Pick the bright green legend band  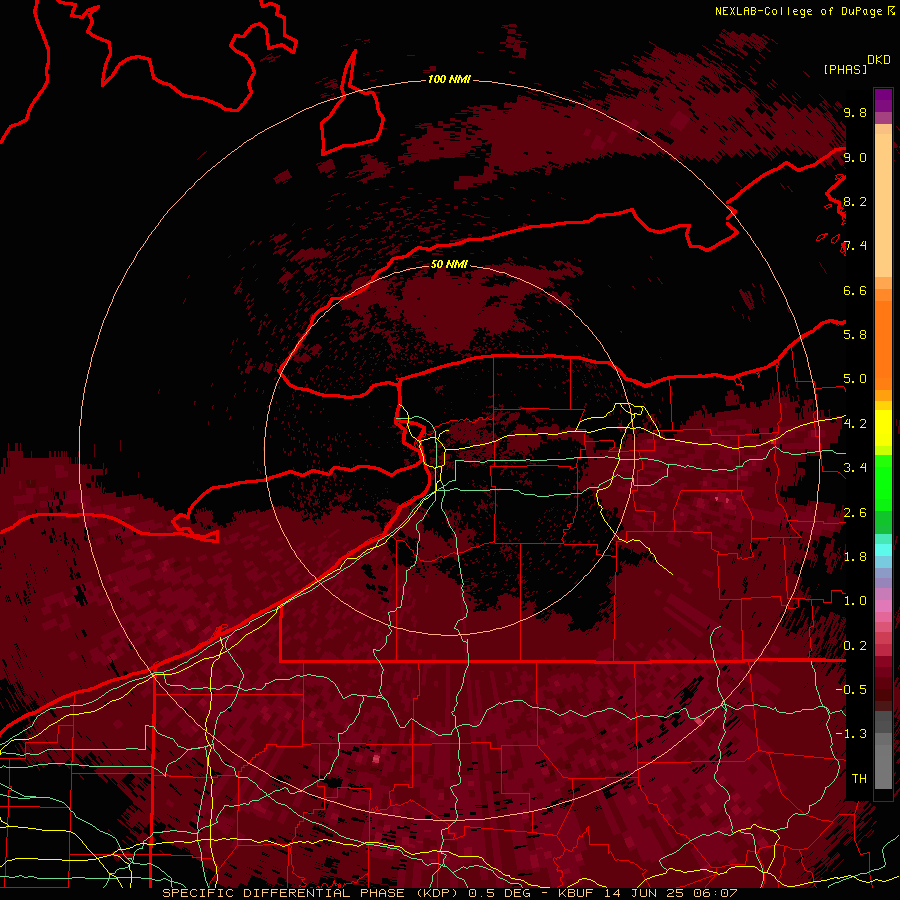[x=883, y=482]
